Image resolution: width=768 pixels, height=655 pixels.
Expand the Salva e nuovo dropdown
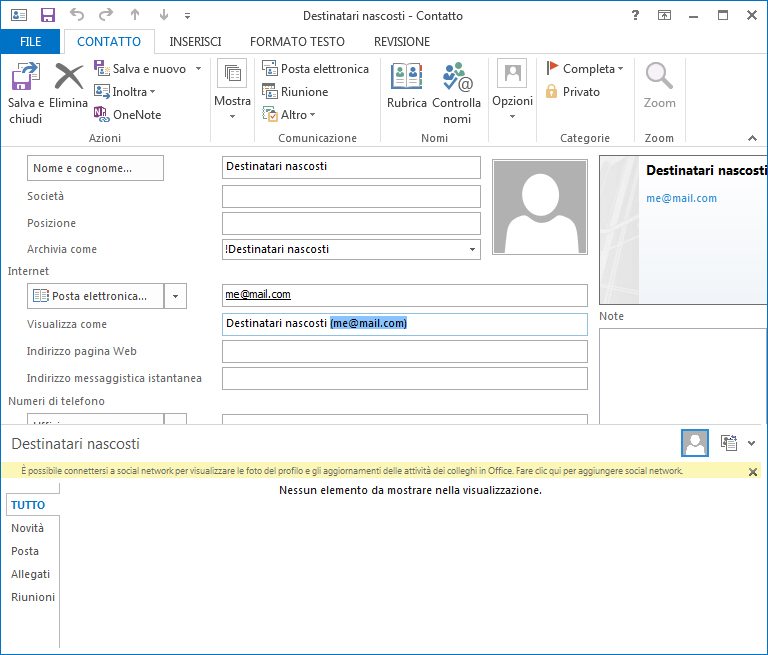point(198,68)
